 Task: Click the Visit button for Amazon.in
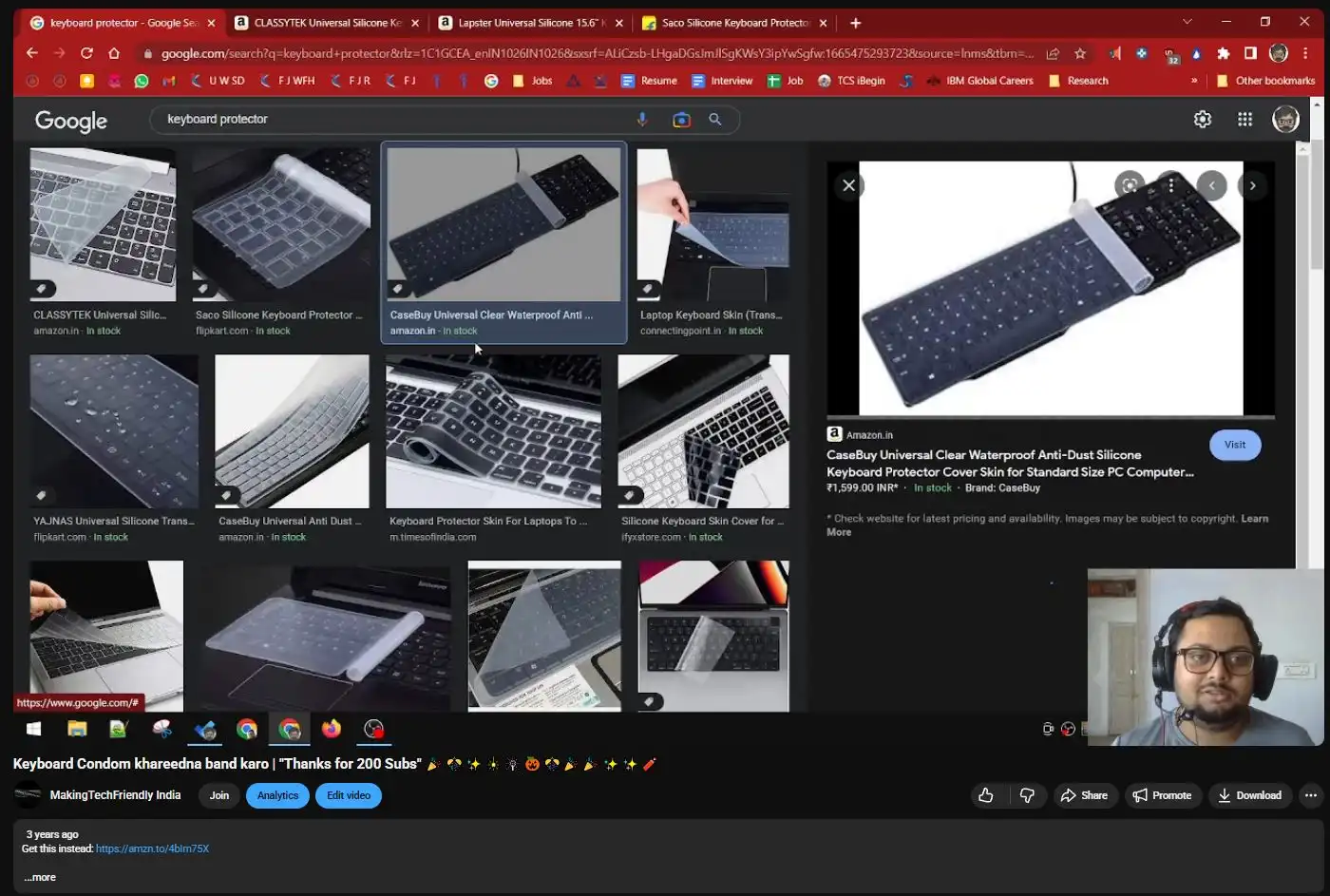click(1234, 445)
